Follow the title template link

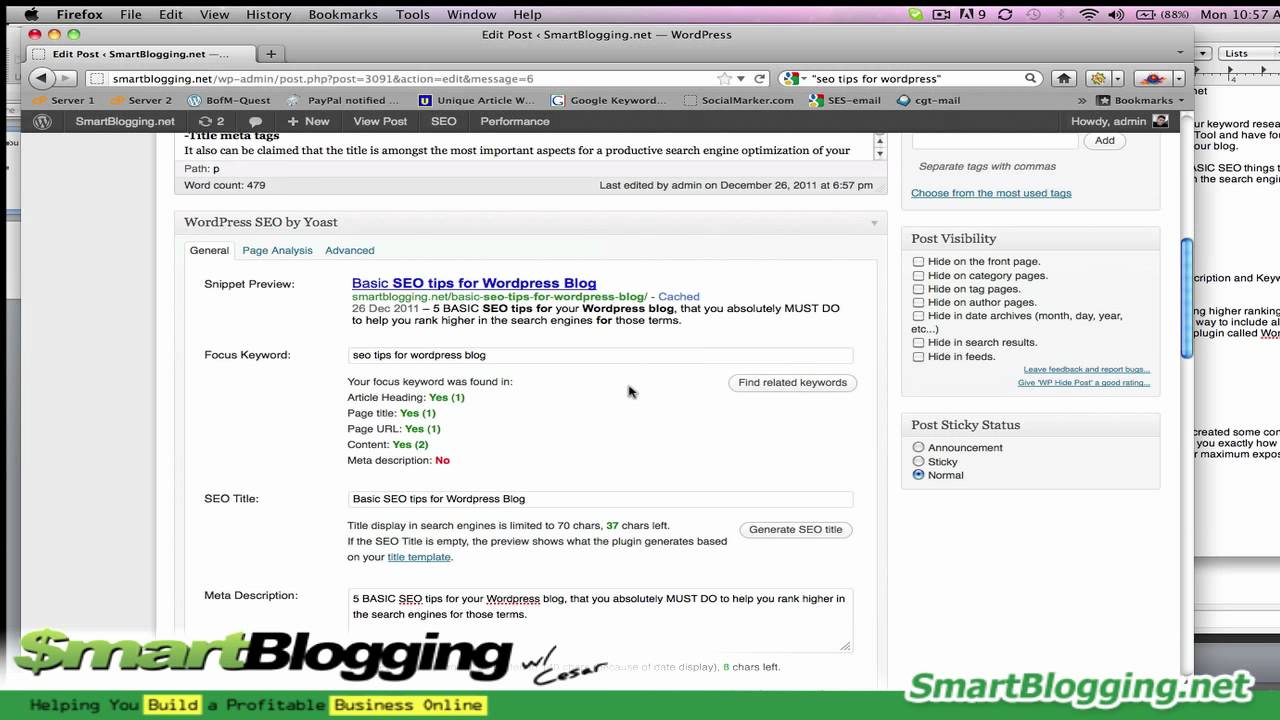[419, 557]
